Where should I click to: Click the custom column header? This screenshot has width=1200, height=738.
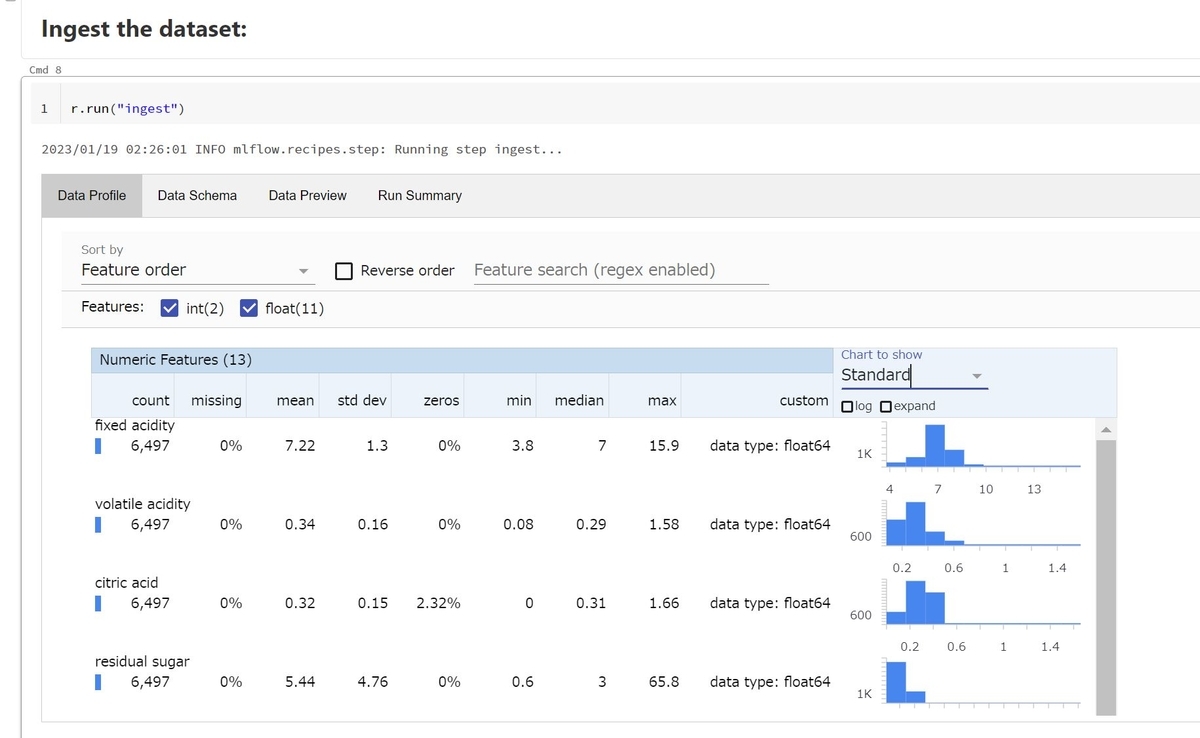tap(804, 400)
